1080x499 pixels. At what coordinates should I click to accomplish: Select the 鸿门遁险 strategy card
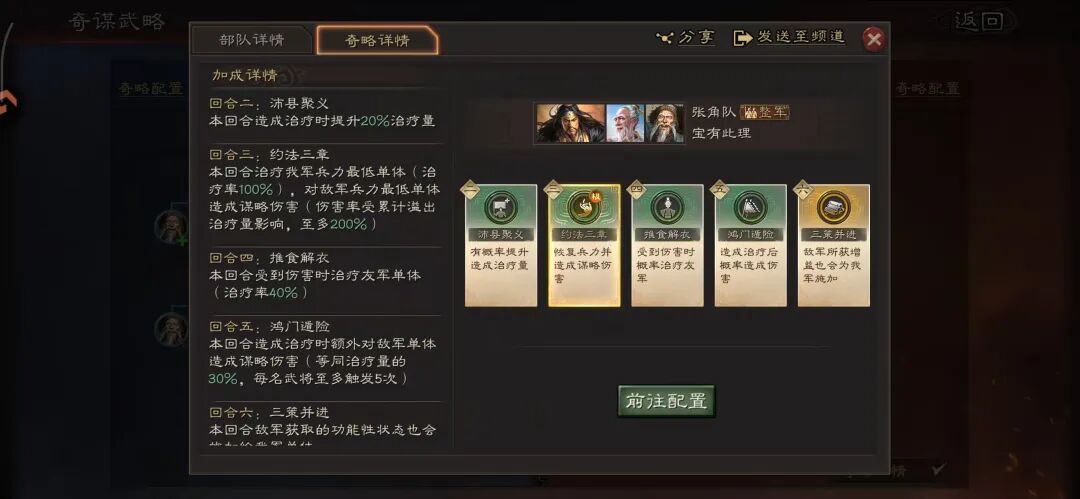(751, 245)
